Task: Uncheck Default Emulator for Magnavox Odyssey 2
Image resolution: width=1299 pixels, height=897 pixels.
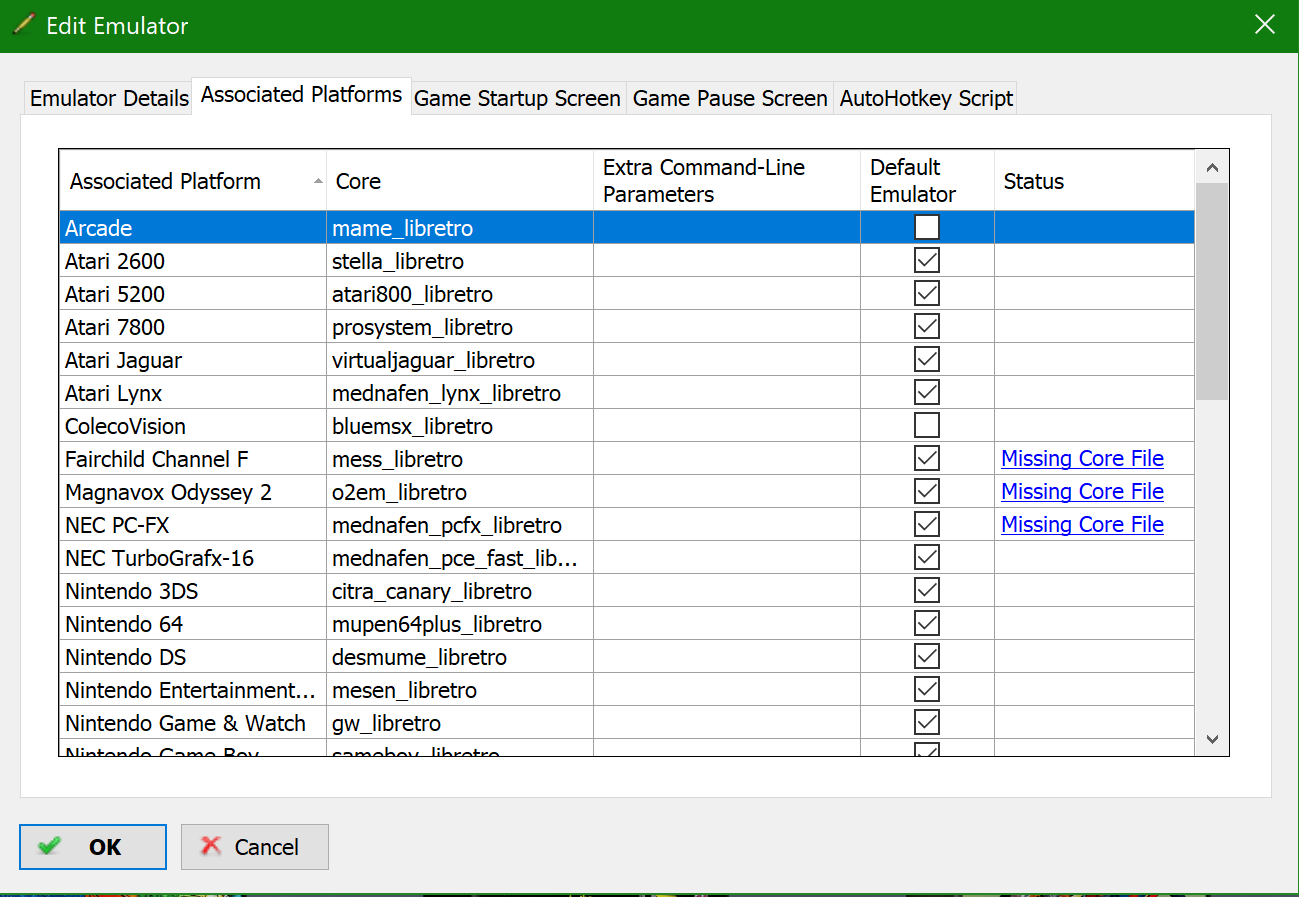Action: pyautogui.click(x=927, y=492)
